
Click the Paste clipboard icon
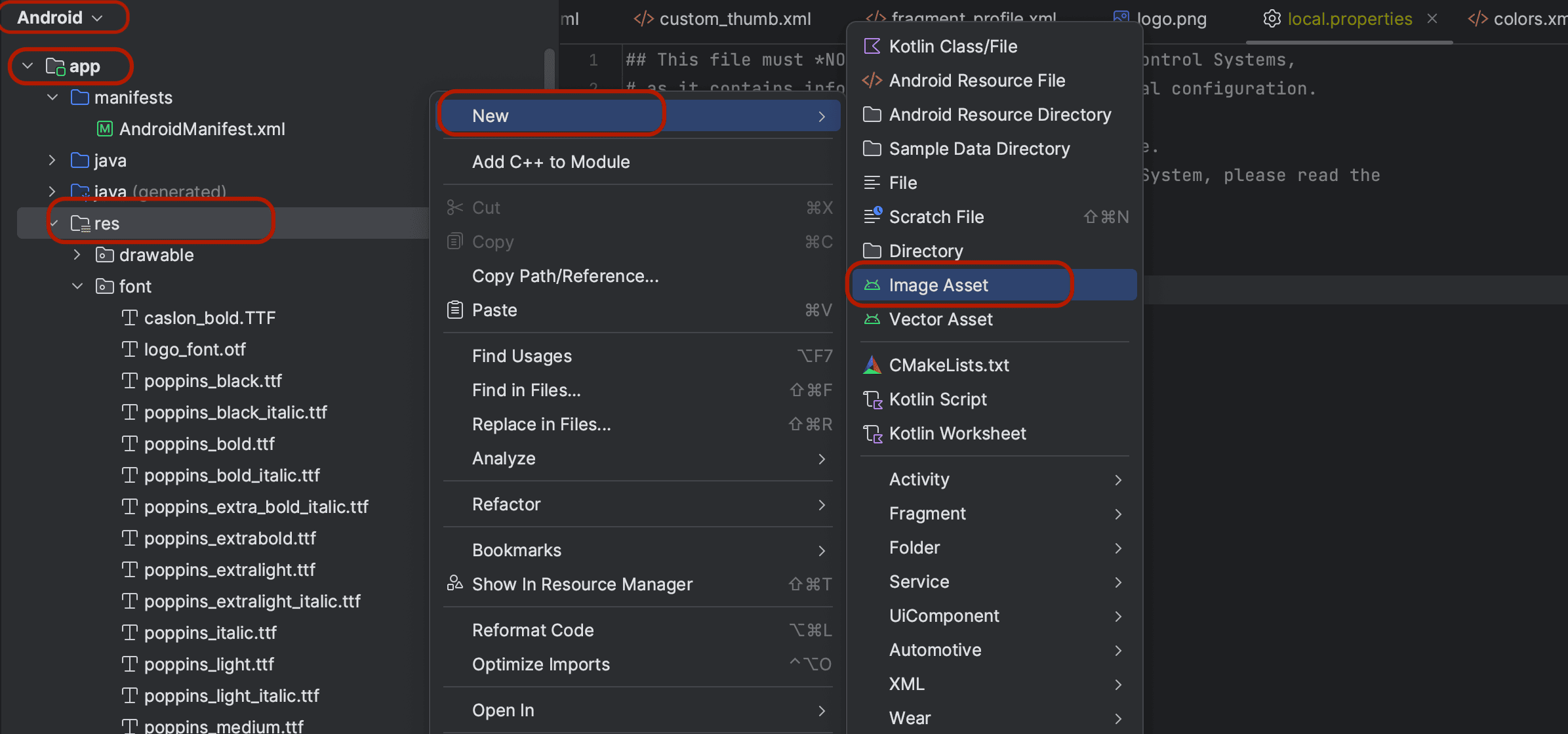pos(454,310)
